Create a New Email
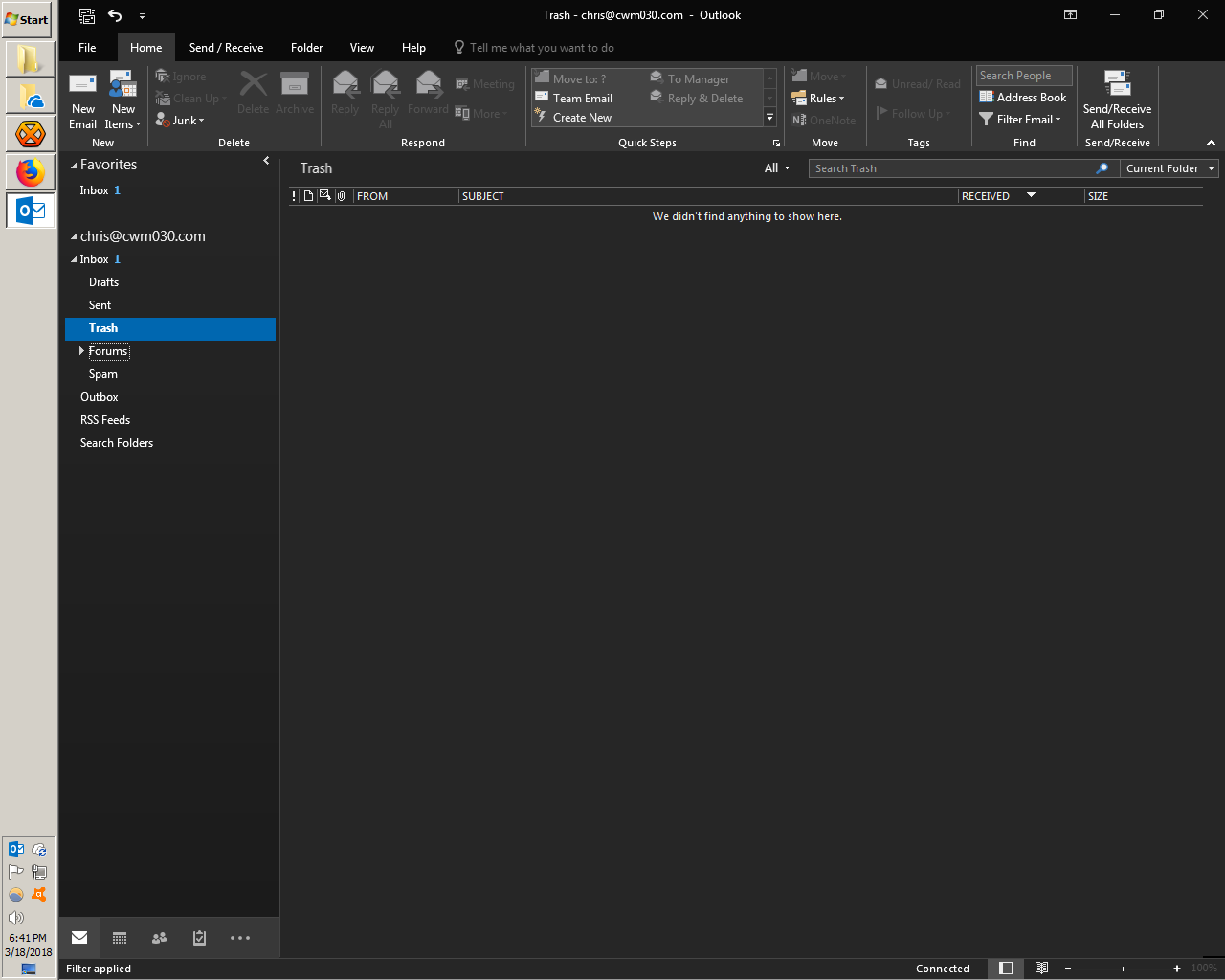The width and height of the screenshot is (1225, 980). tap(83, 100)
